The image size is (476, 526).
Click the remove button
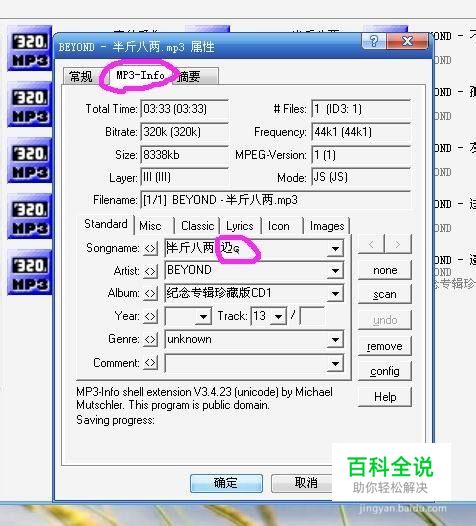[385, 346]
